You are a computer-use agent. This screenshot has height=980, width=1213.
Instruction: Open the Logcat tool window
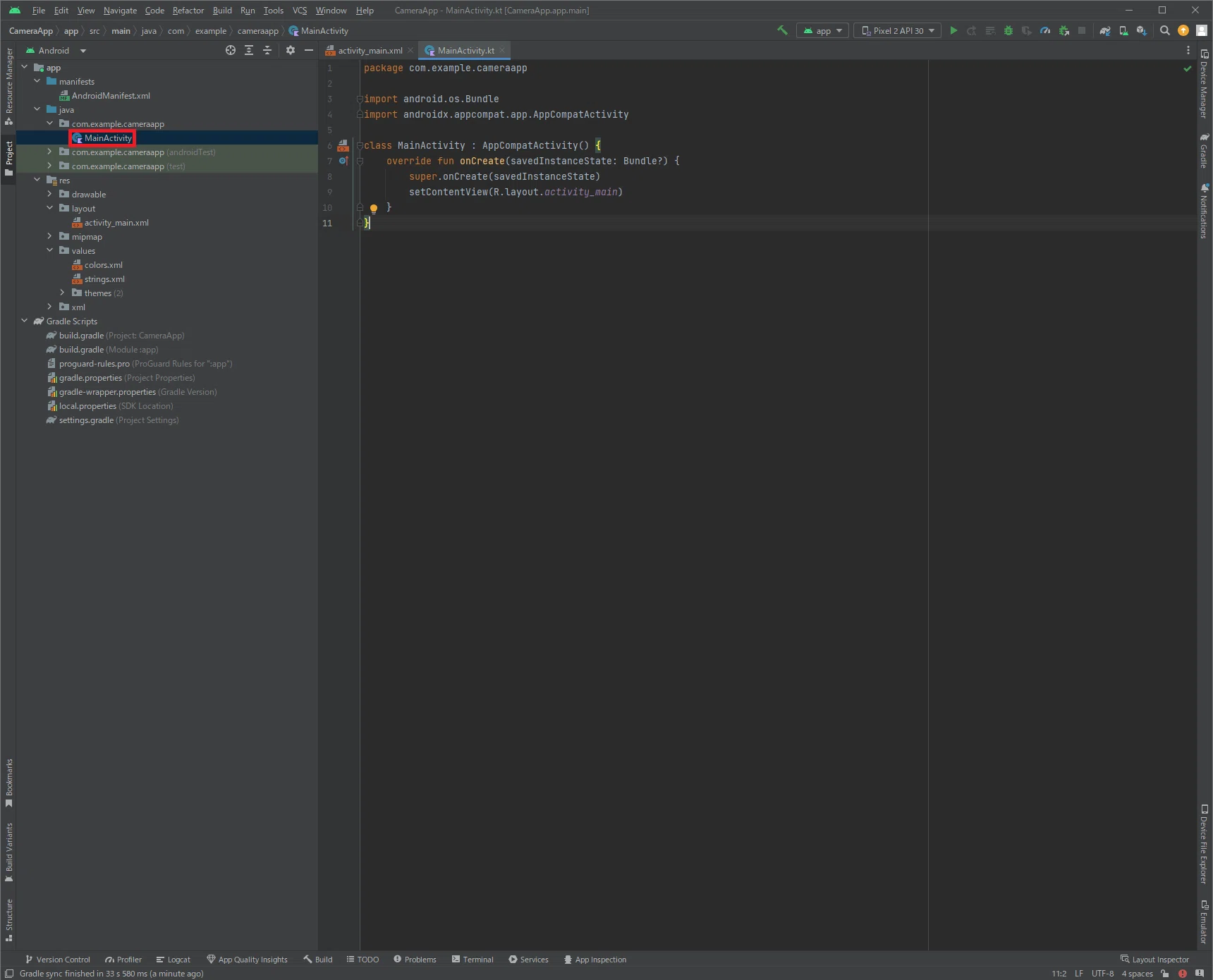coord(173,960)
